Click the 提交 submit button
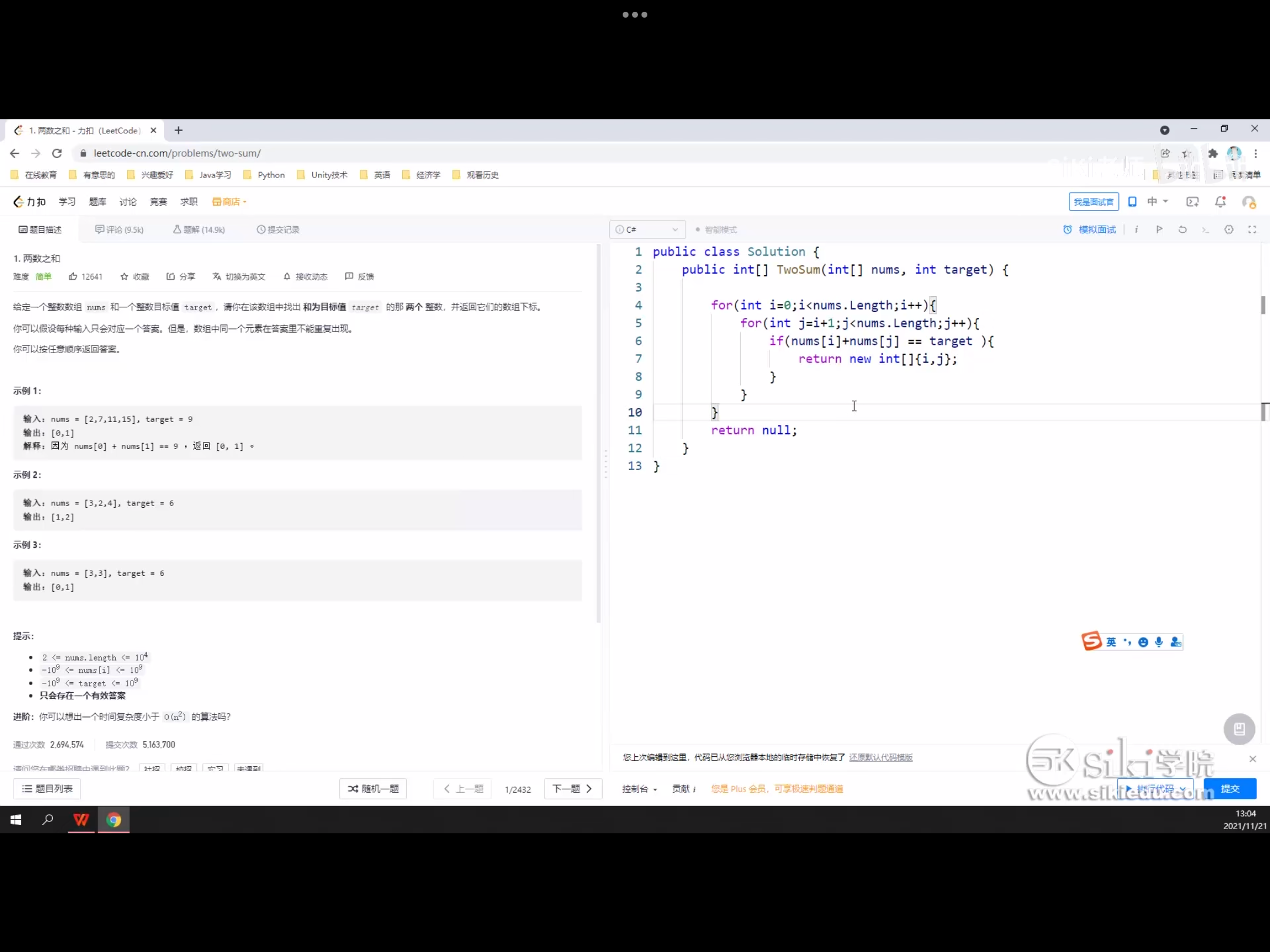Image resolution: width=1270 pixels, height=952 pixels. (1229, 789)
